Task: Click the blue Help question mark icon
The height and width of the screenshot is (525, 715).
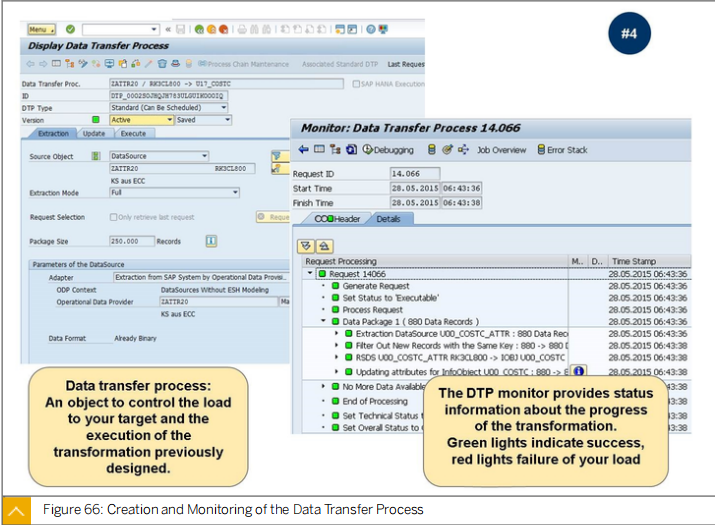Action: tap(371, 30)
